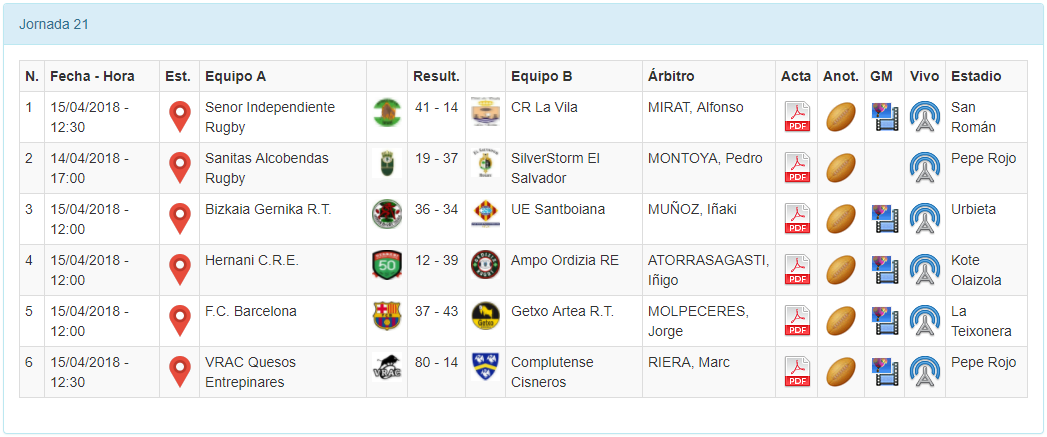The height and width of the screenshot is (437, 1047).
Task: Click the Estadio column header
Action: 975,76
